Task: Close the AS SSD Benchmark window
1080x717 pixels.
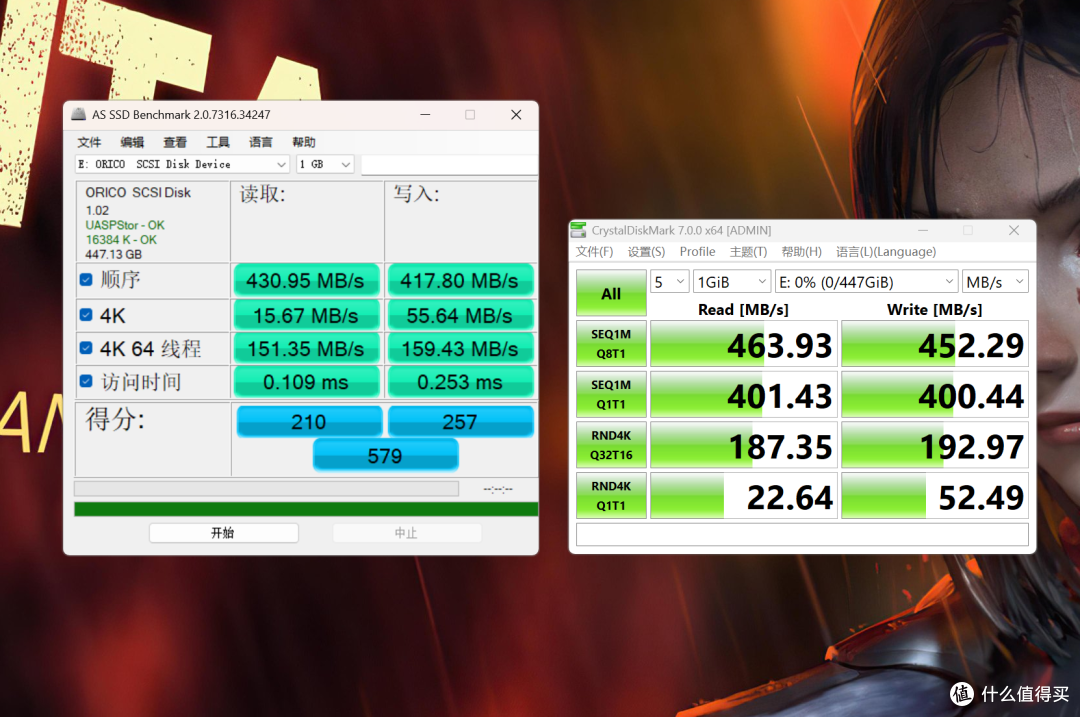Action: [516, 114]
